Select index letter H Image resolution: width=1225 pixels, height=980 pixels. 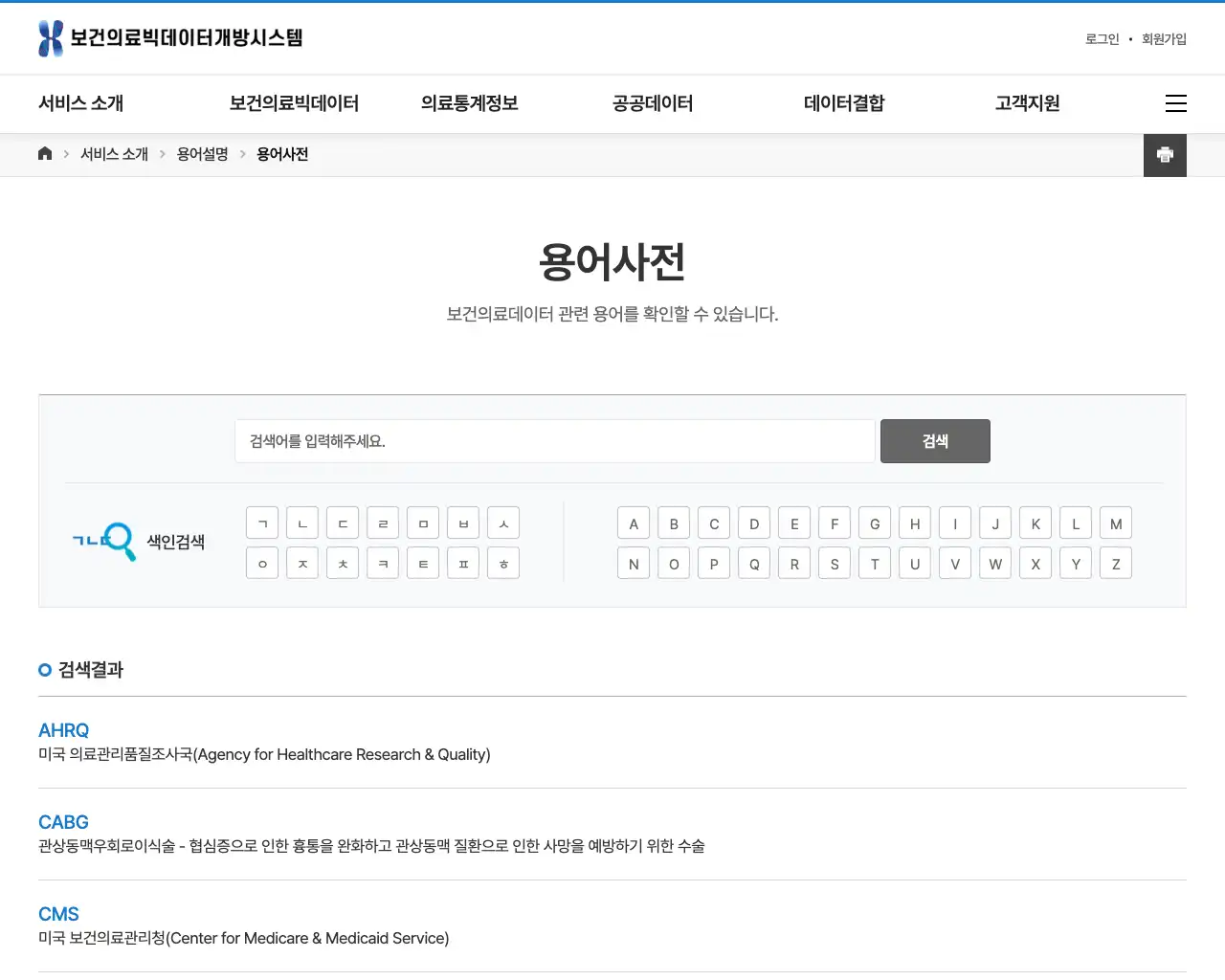[x=915, y=523]
